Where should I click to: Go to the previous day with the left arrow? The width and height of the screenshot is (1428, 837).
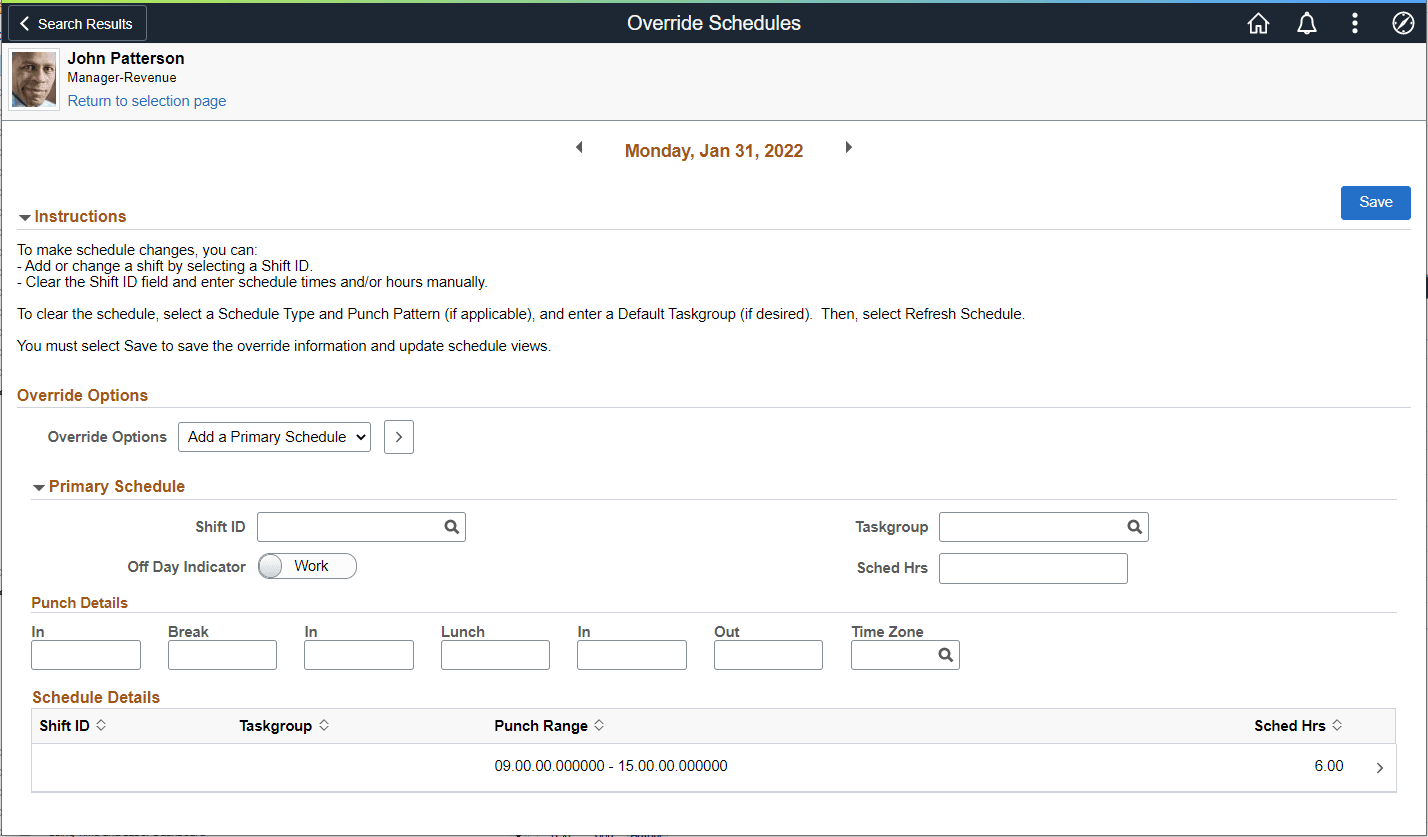(579, 147)
